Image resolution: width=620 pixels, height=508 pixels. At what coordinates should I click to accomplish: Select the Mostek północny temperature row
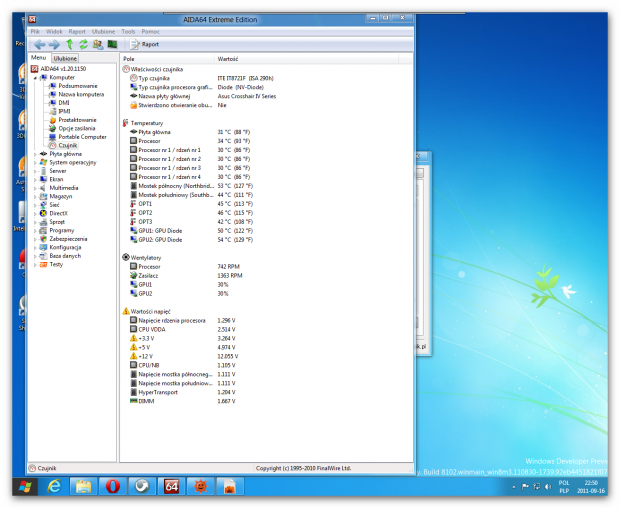coord(191,186)
